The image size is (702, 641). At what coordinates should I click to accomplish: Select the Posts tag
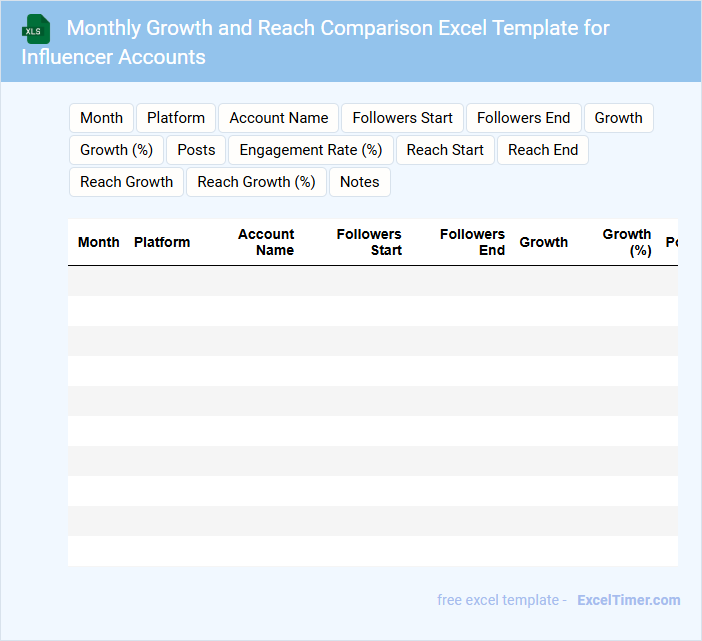click(196, 150)
